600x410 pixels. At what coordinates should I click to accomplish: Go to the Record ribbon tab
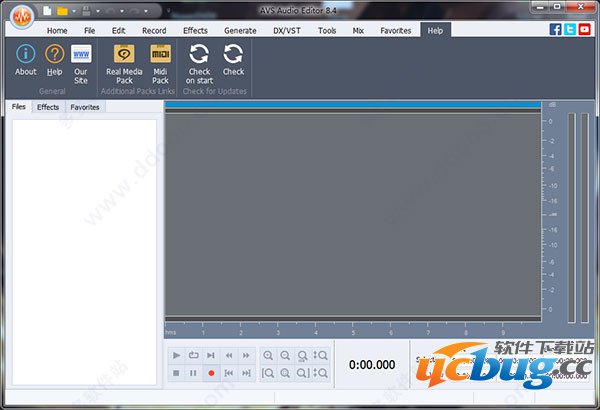pyautogui.click(x=154, y=31)
